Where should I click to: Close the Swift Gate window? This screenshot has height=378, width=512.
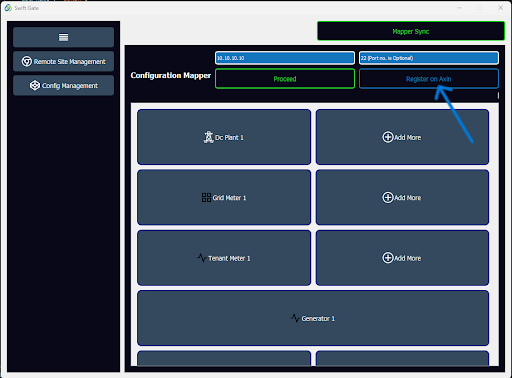[500, 8]
